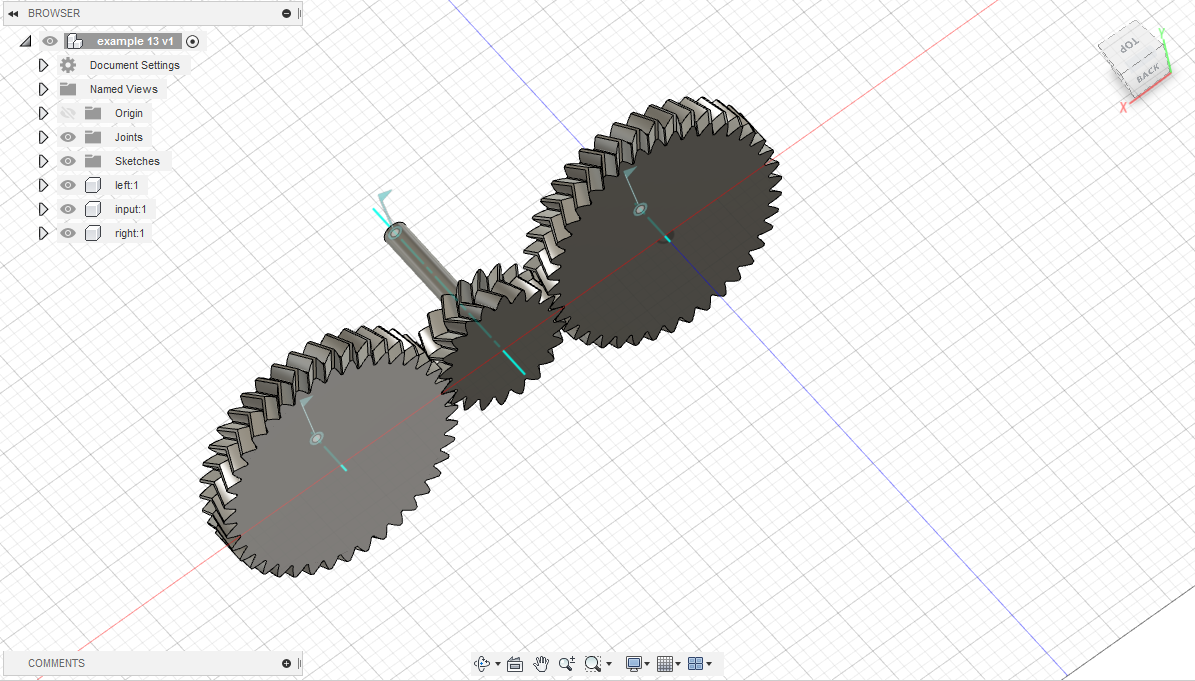Click the BACK face of ViewCube
1195x681 pixels.
(1148, 74)
